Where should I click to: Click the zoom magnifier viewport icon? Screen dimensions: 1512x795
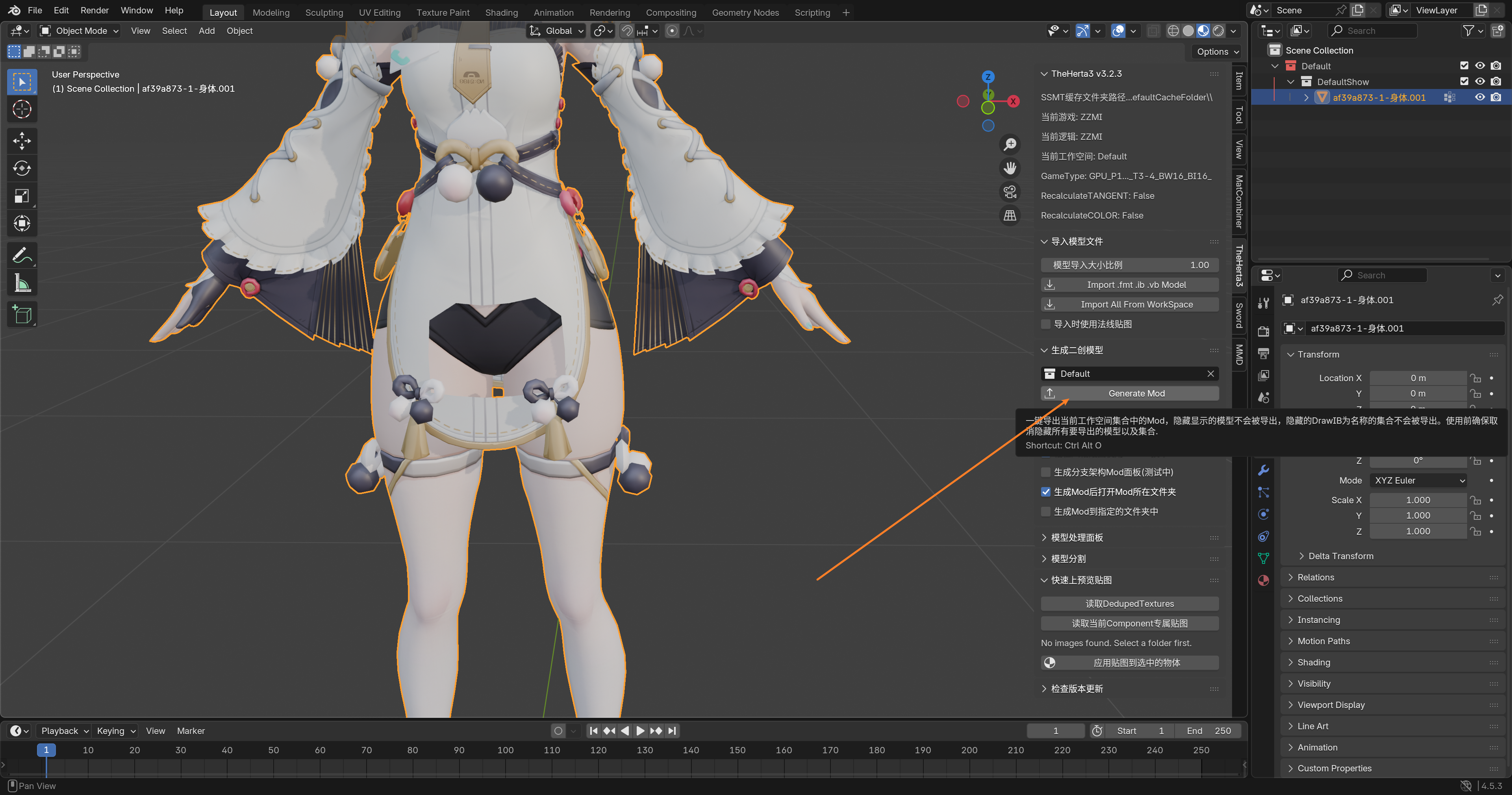coord(1010,145)
